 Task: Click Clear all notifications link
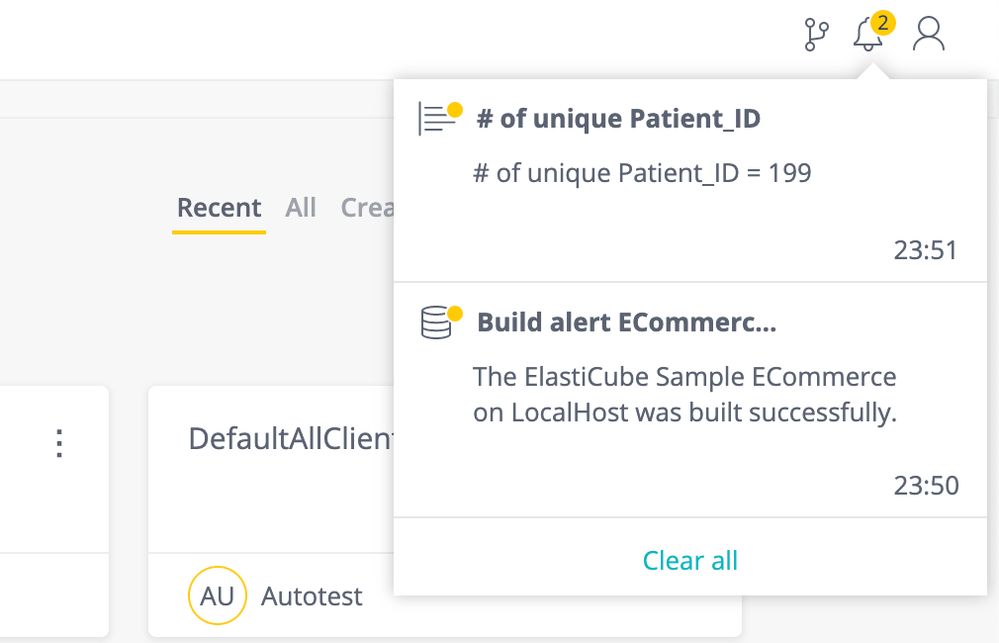[x=690, y=560]
